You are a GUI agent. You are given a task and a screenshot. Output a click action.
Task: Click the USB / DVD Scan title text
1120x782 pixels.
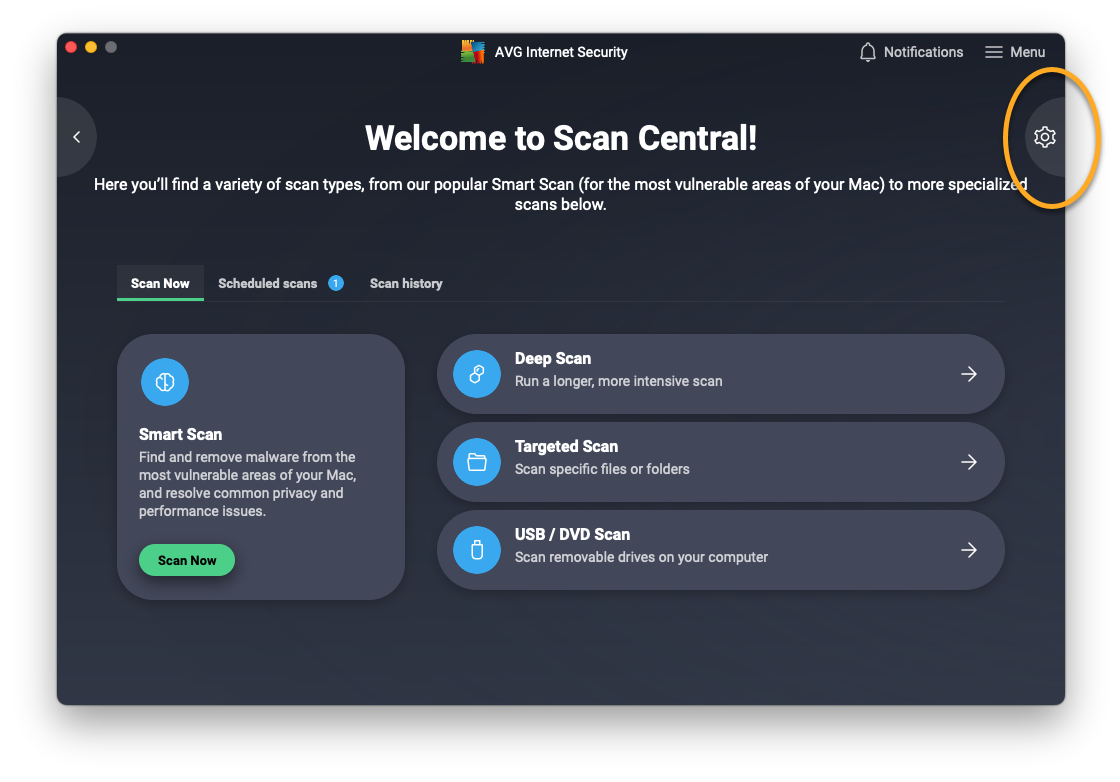[x=572, y=534]
